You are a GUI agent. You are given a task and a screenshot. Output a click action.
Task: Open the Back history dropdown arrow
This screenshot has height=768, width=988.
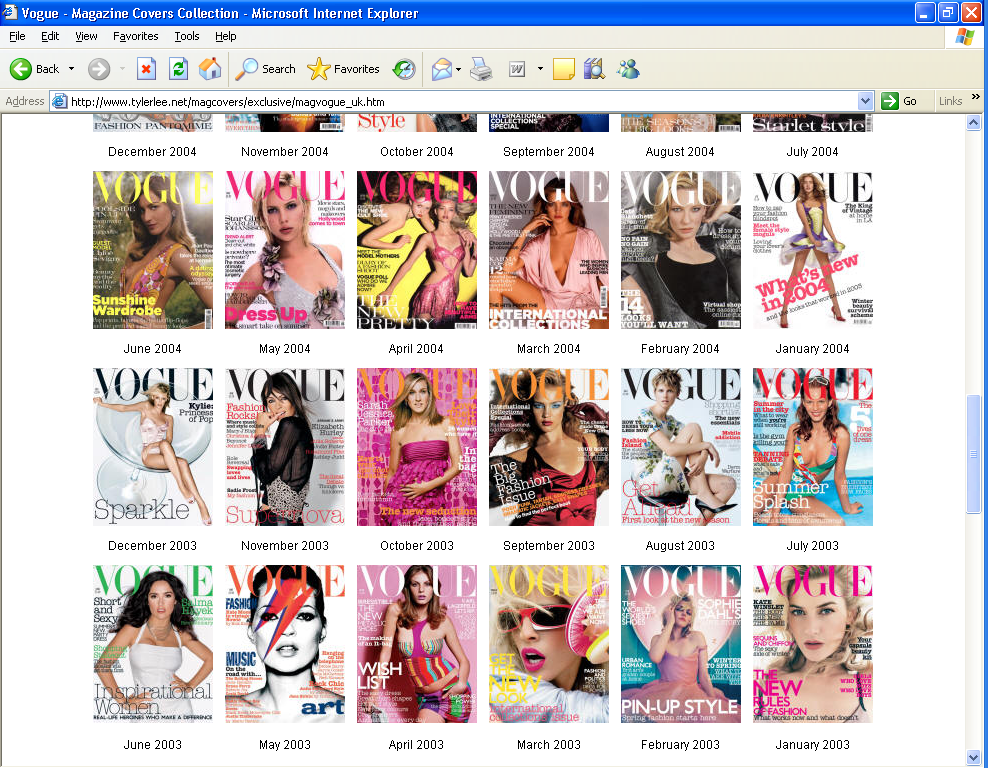[x=71, y=69]
